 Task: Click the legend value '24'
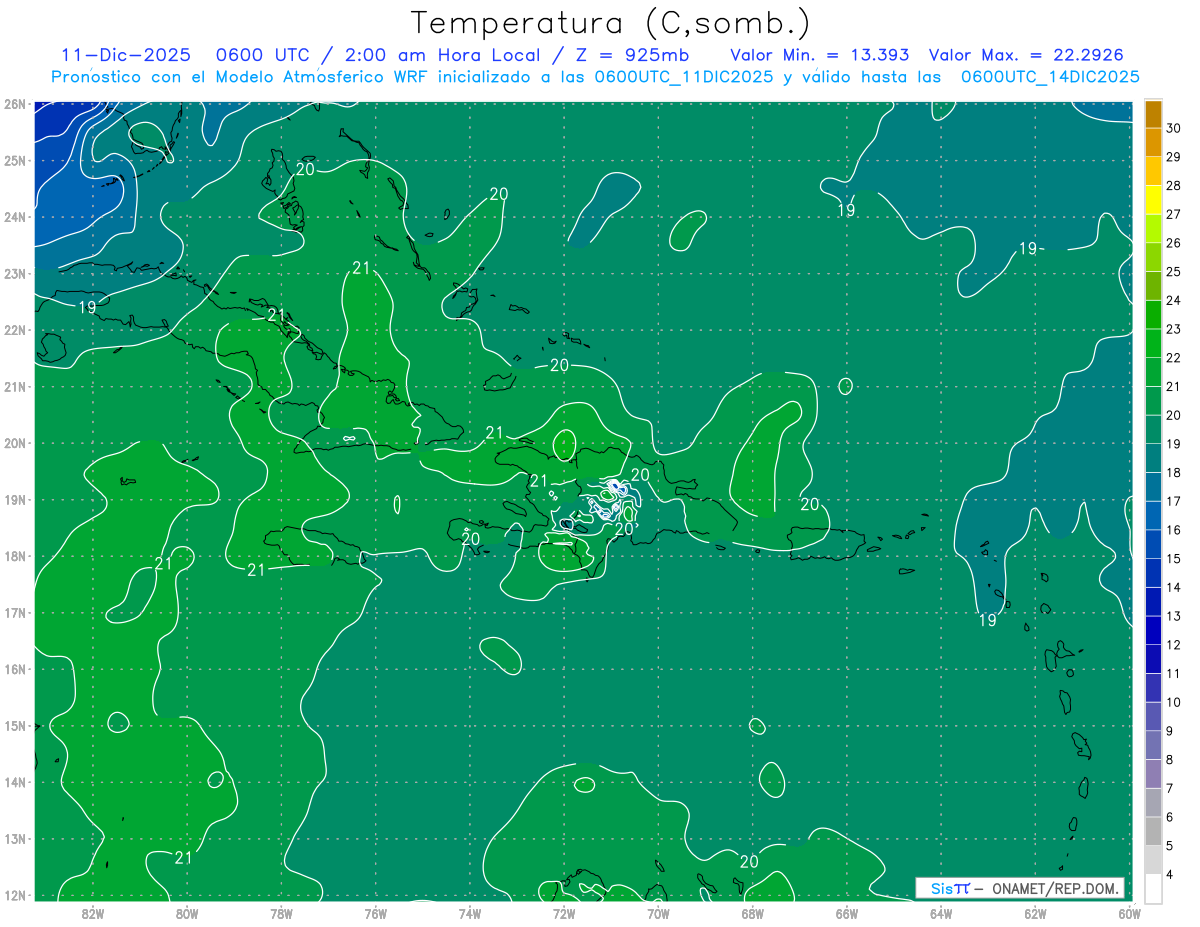(x=1174, y=300)
